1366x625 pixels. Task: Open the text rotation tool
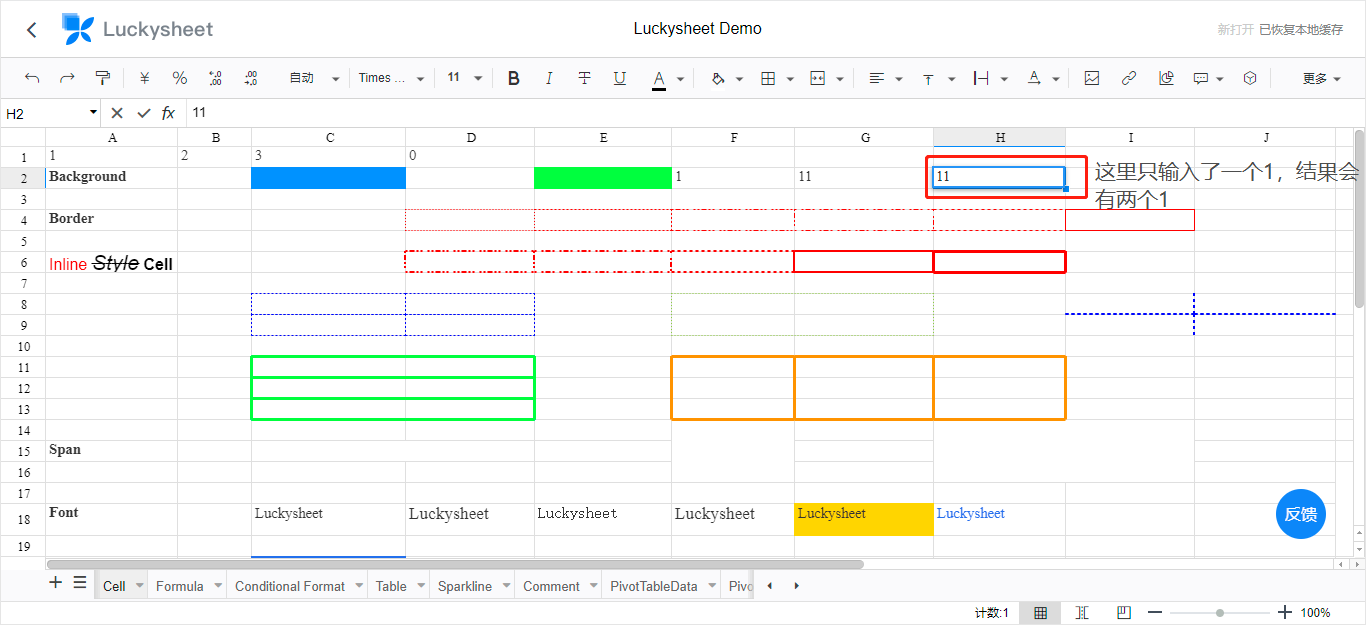click(x=1034, y=78)
